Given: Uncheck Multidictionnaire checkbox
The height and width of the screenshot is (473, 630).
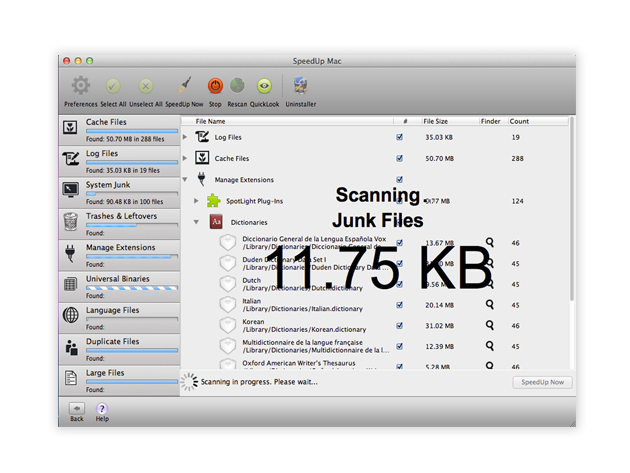Looking at the screenshot, I should pos(399,346).
